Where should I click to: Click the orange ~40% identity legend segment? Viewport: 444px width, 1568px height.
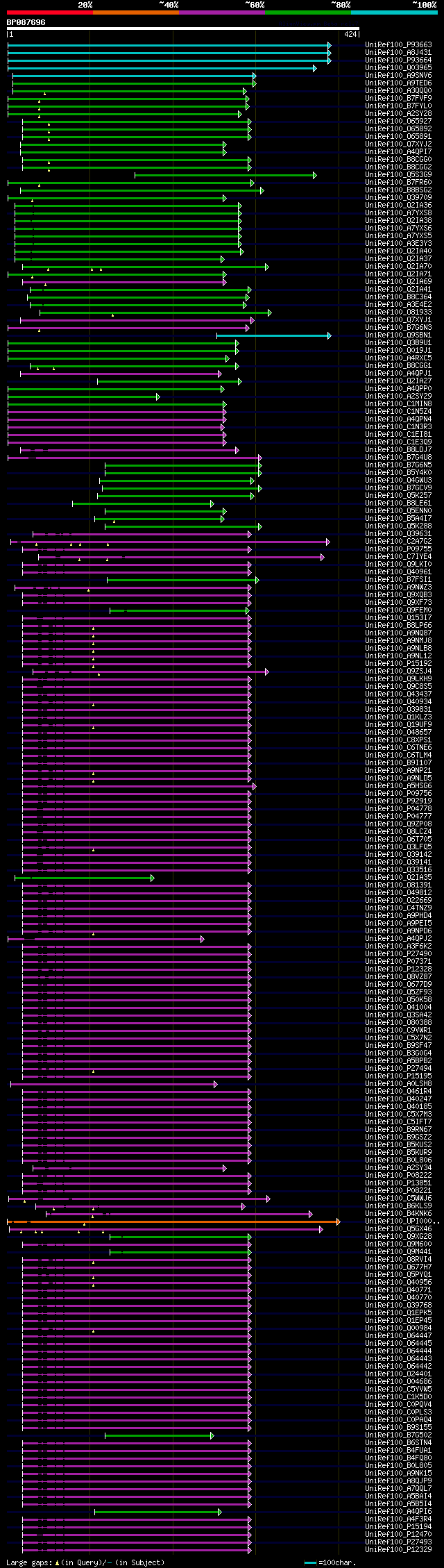(135, 12)
